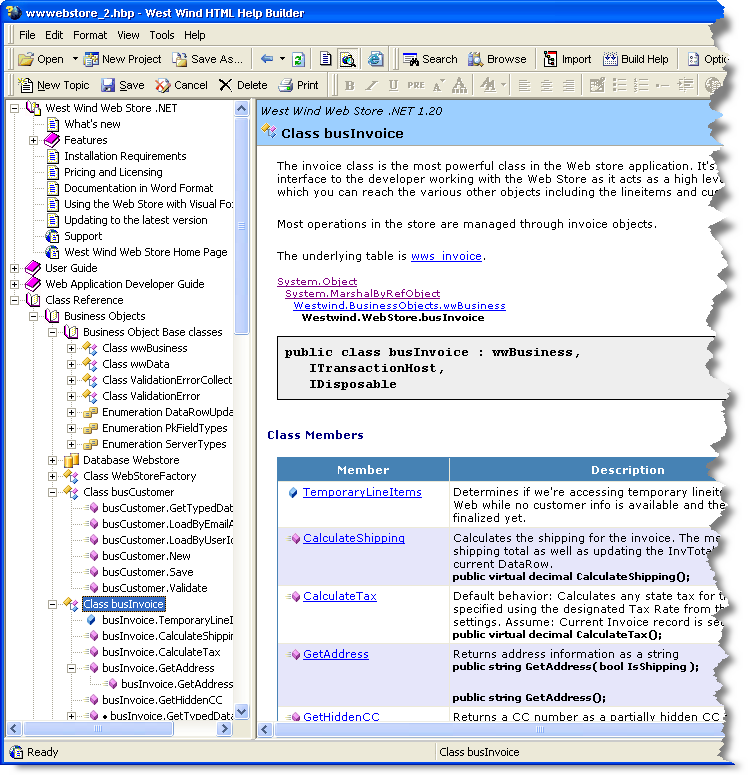Expand the User Guide node
748x775 pixels.
click(15, 268)
